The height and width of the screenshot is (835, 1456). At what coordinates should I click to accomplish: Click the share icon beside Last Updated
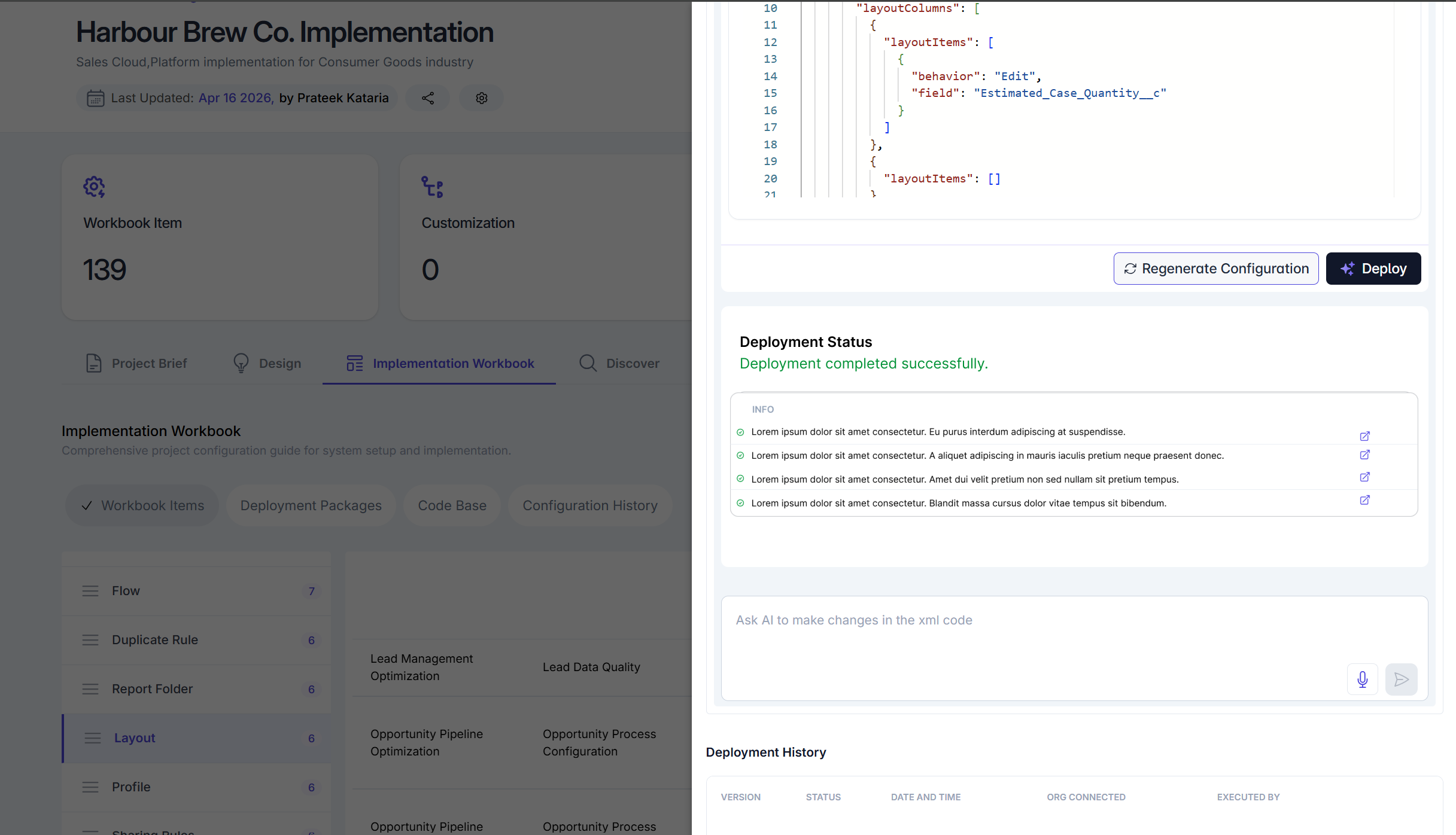pyautogui.click(x=427, y=98)
